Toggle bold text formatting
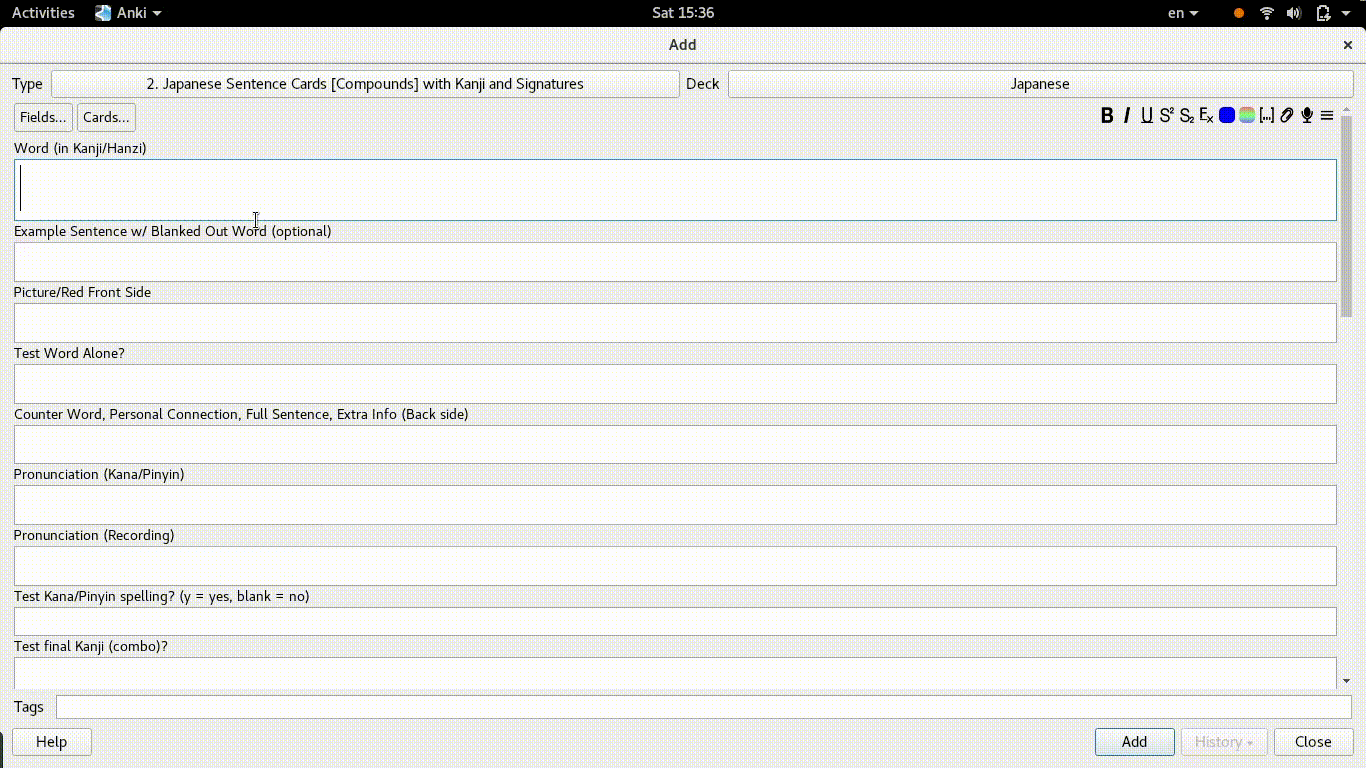Image resolution: width=1366 pixels, height=768 pixels. [x=1107, y=116]
